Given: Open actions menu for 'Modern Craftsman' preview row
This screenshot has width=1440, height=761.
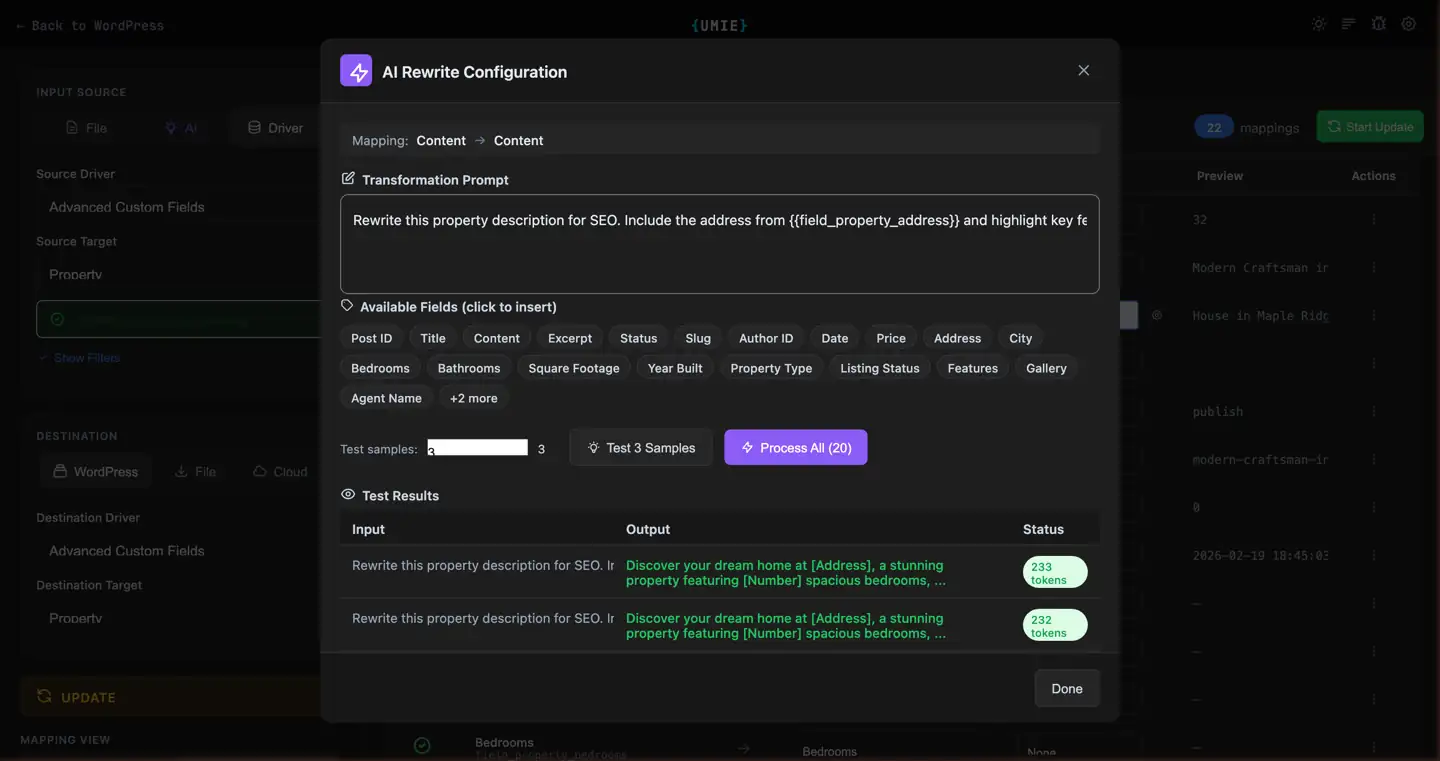Looking at the screenshot, I should click(1373, 267).
